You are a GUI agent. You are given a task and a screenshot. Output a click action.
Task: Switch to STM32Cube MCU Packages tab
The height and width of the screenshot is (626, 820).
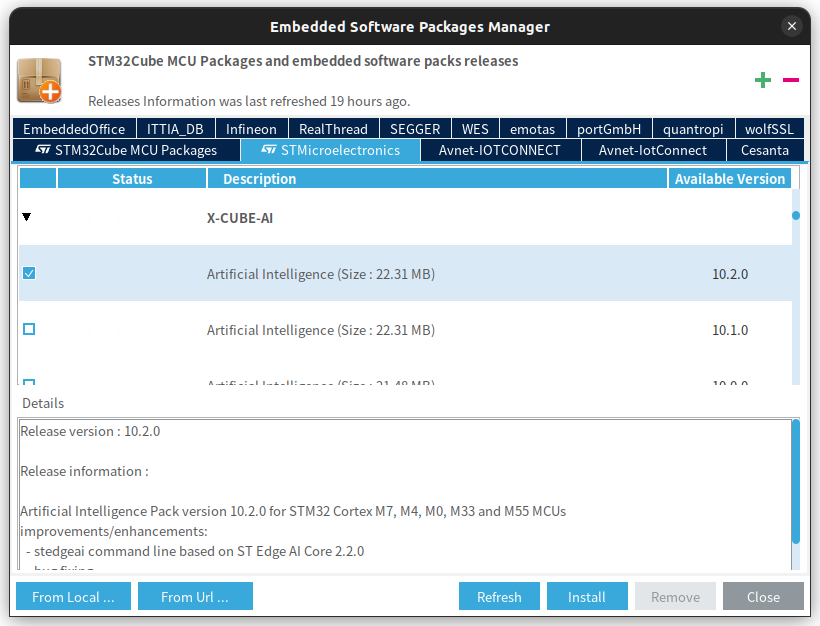pos(126,151)
